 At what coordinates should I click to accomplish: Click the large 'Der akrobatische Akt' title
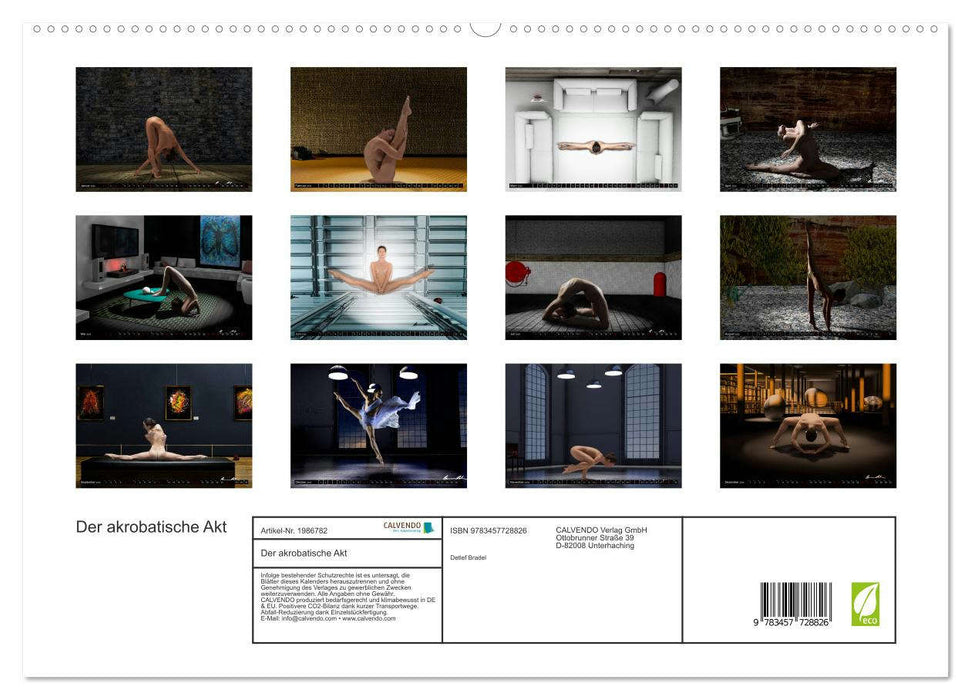[151, 527]
